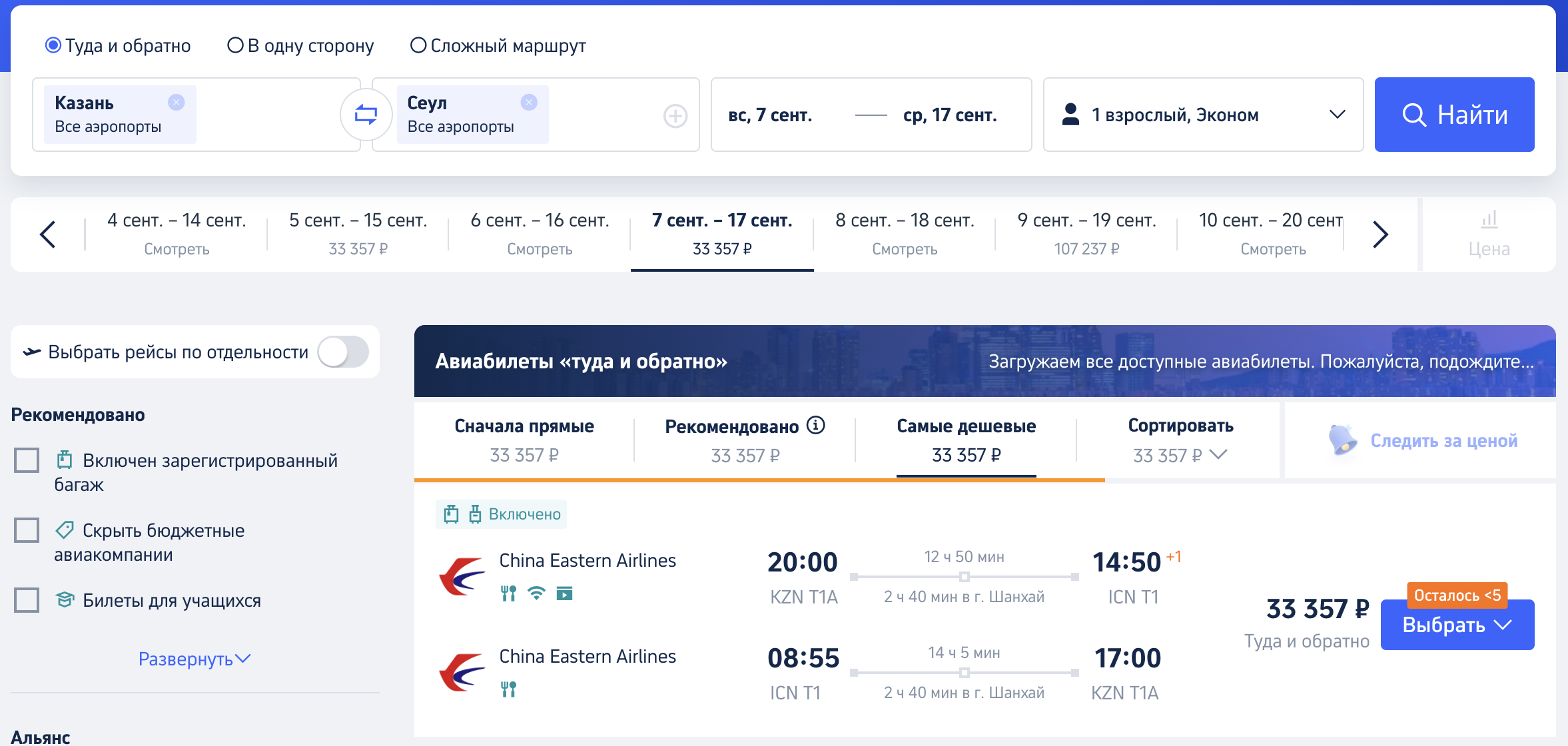Show later dates with right arrow

point(1380,234)
